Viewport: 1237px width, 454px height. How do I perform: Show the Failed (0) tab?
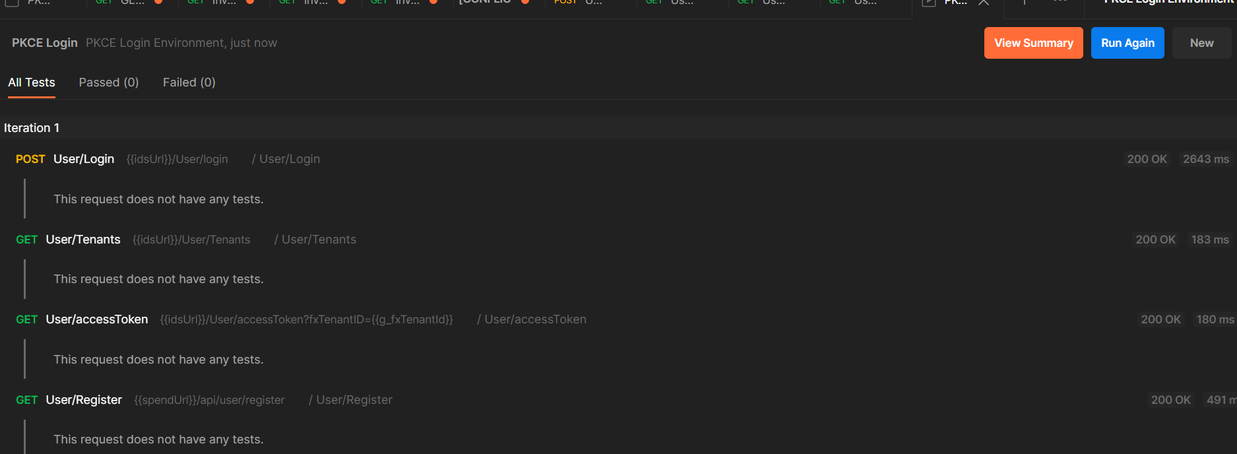[189, 82]
